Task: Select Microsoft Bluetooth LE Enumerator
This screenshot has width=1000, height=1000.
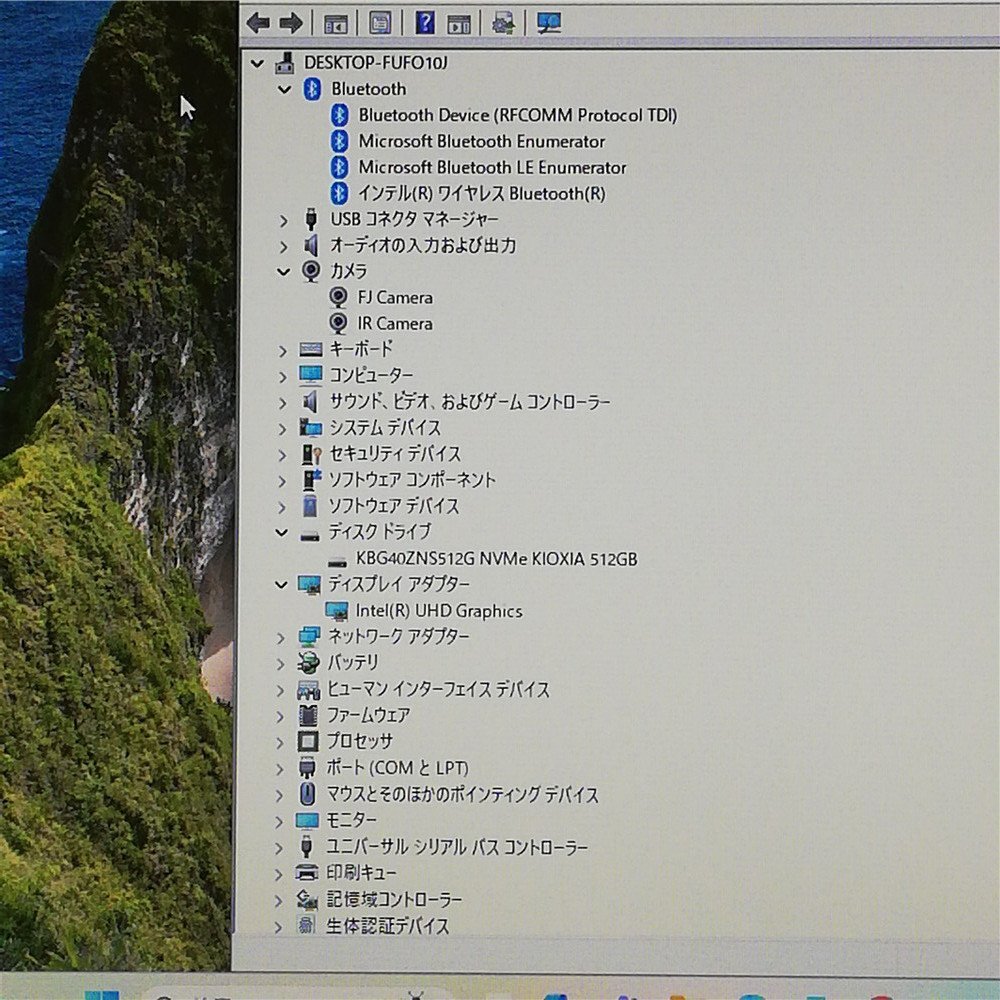Action: point(489,167)
